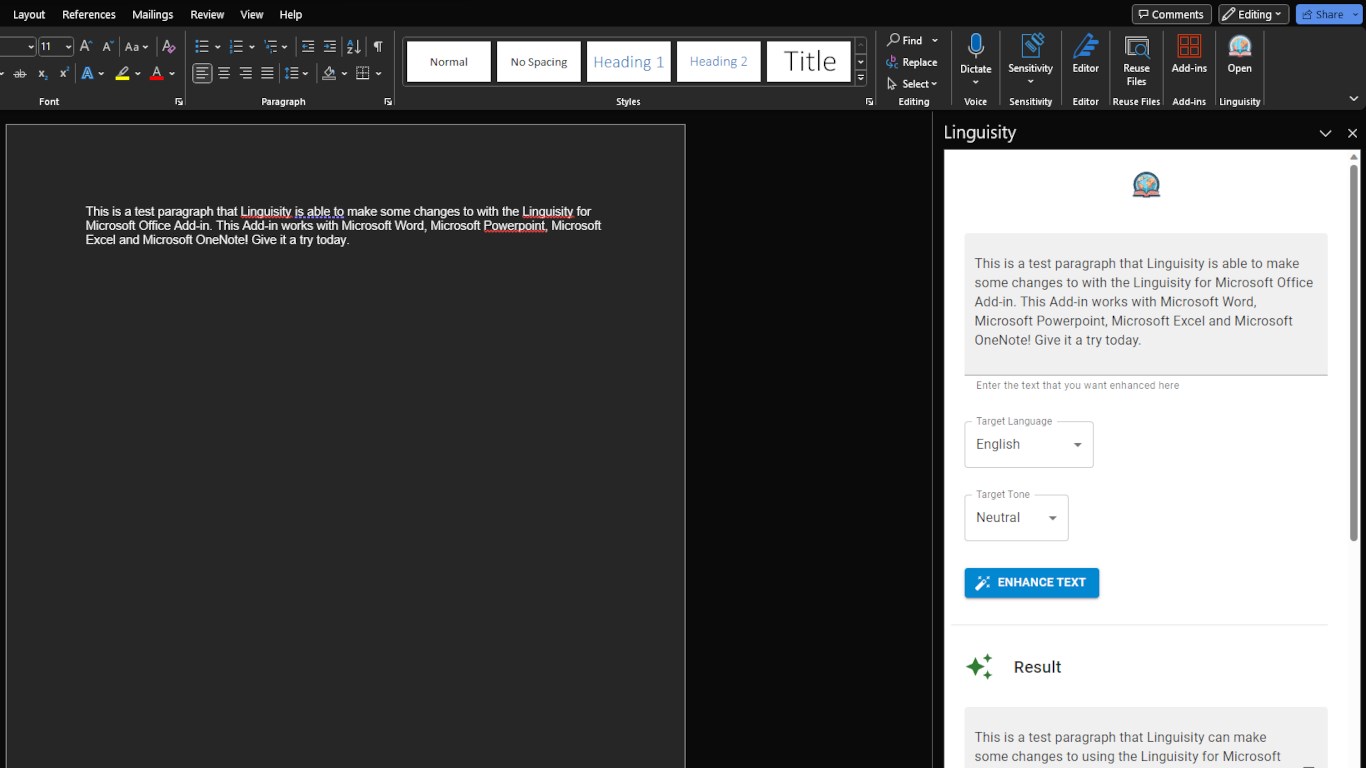The height and width of the screenshot is (768, 1366).
Task: Increase the font size
Action: pyautogui.click(x=86, y=46)
